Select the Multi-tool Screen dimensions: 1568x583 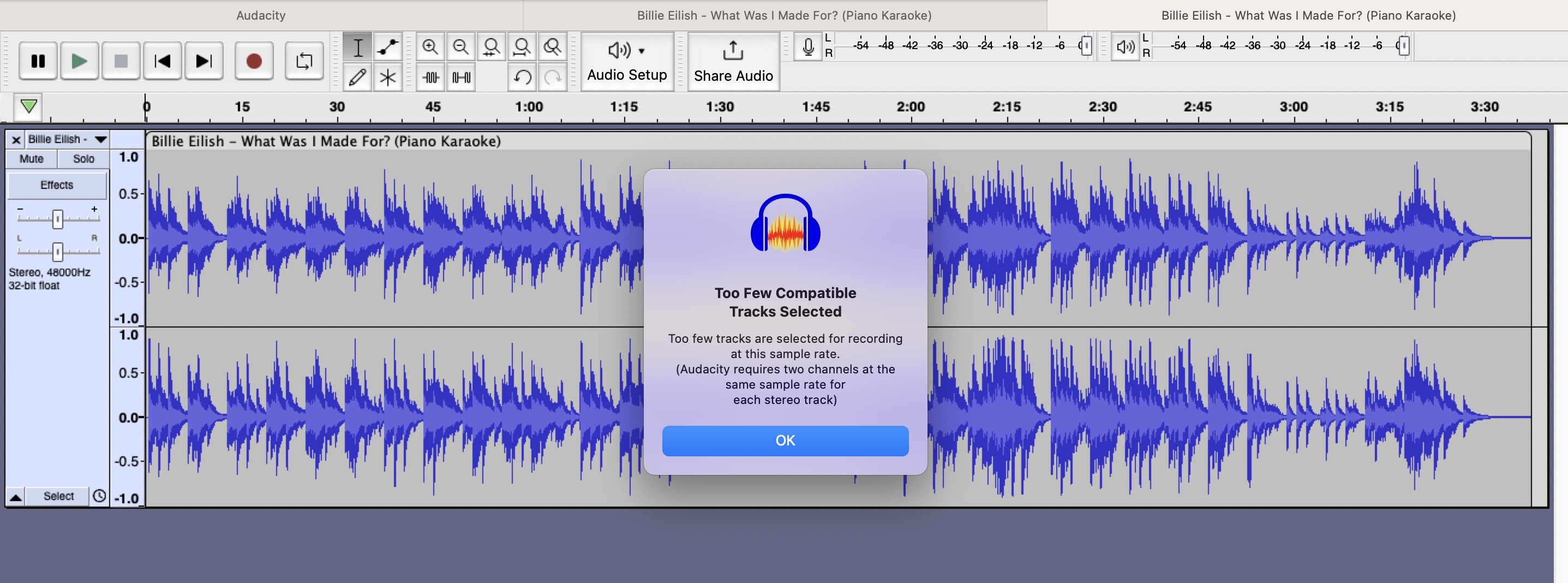point(388,78)
